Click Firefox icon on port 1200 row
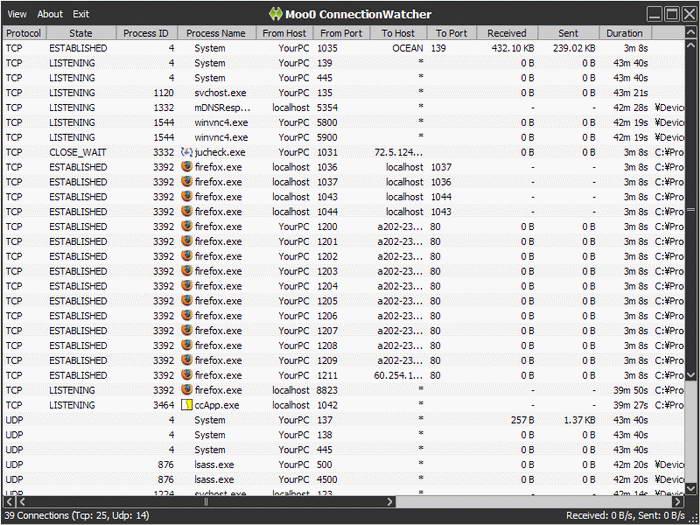 click(x=187, y=227)
